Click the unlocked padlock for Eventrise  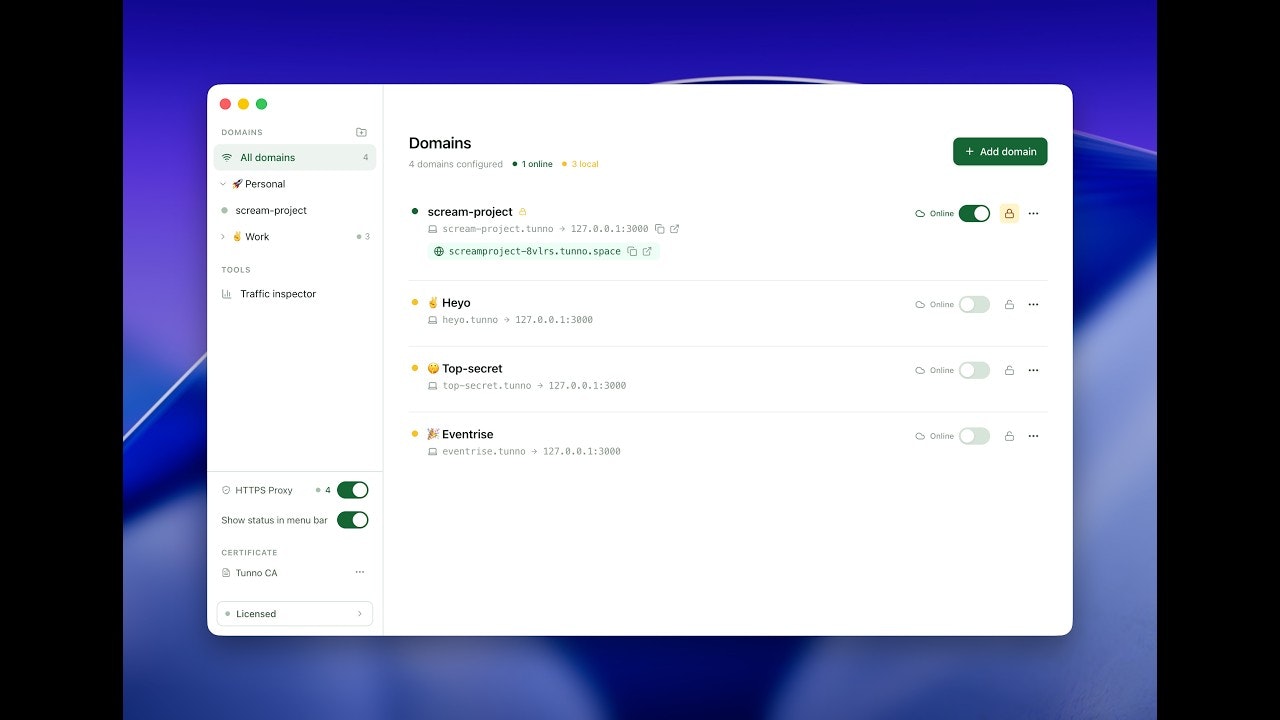(1009, 436)
